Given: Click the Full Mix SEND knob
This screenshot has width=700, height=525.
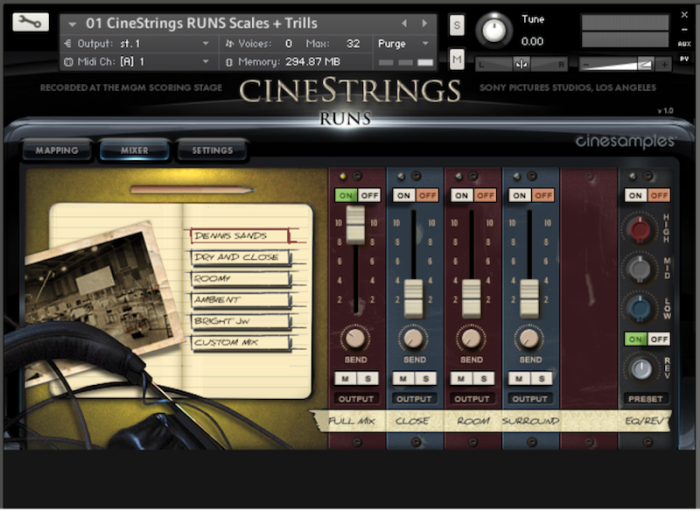Looking at the screenshot, I should [x=355, y=338].
